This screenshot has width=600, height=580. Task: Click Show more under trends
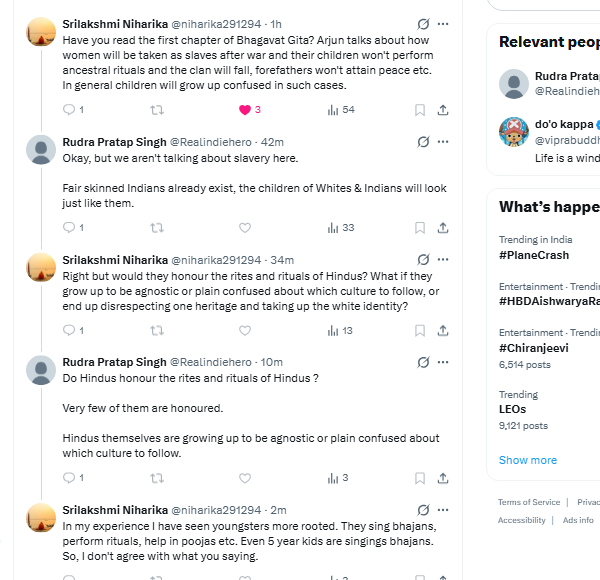click(x=528, y=460)
